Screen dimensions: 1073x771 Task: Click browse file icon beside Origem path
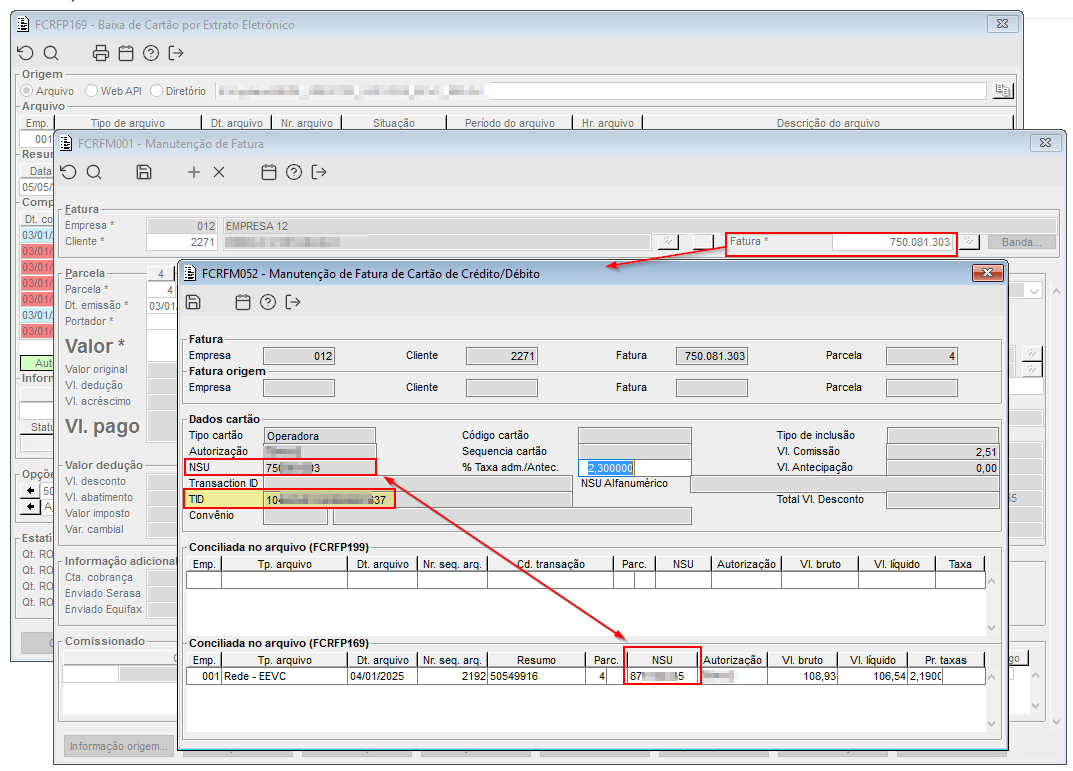[x=1003, y=90]
